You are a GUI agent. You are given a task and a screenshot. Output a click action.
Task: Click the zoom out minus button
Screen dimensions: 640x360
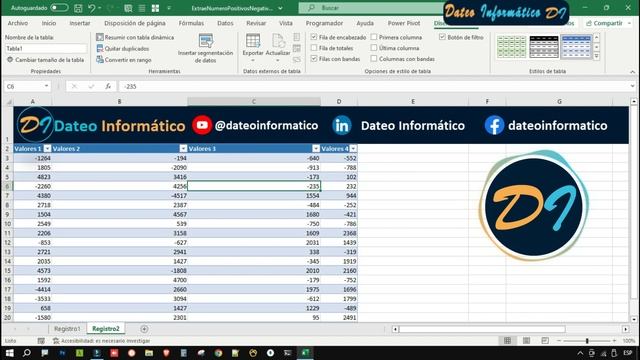point(559,340)
